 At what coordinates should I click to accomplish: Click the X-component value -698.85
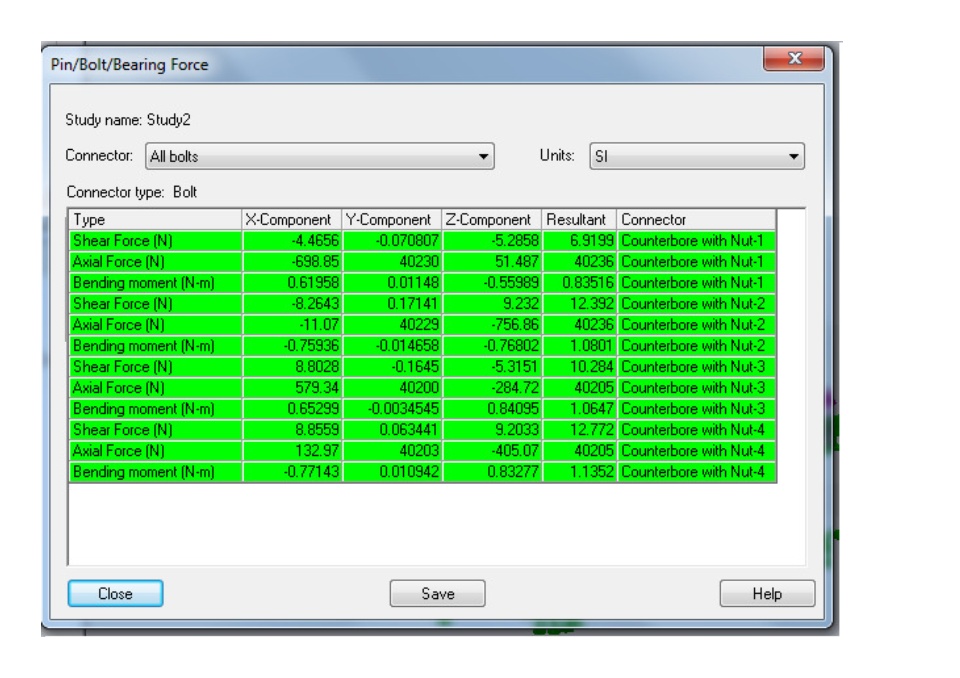[315, 262]
